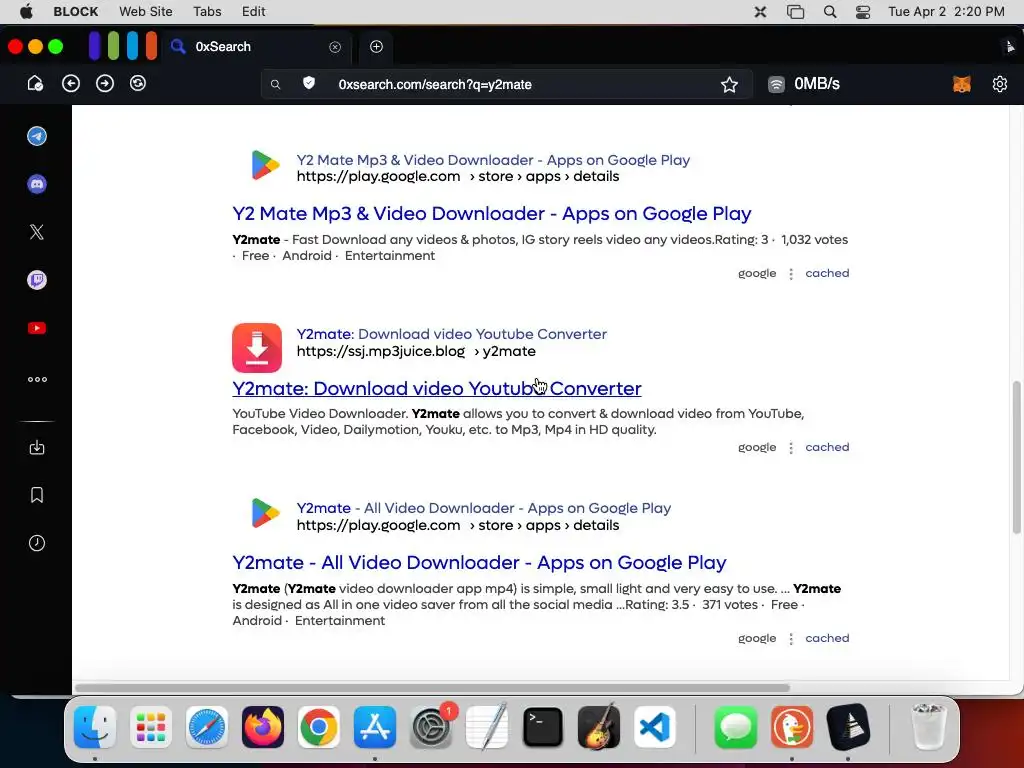1024x768 pixels.
Task: Open Y2 Mate Mp3 & Video Downloader result
Action: pos(492,214)
